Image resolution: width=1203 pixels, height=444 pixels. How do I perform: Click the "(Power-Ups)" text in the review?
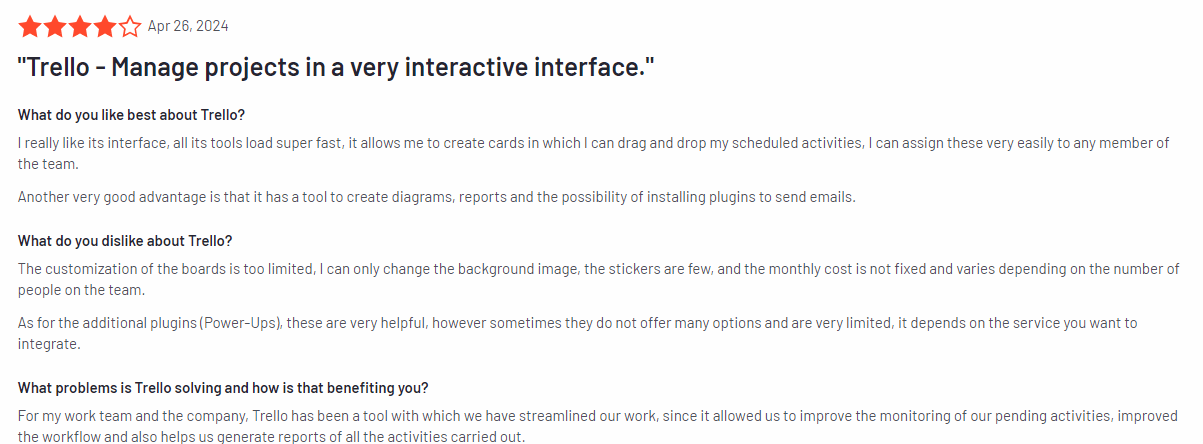(241, 323)
